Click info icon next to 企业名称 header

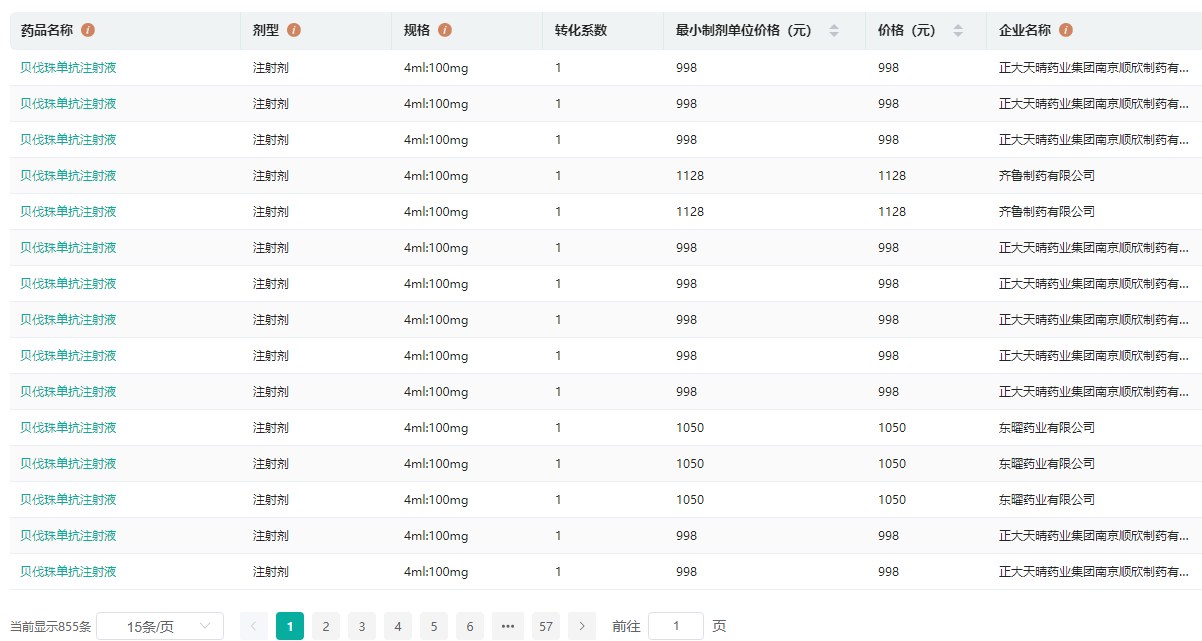click(1066, 30)
